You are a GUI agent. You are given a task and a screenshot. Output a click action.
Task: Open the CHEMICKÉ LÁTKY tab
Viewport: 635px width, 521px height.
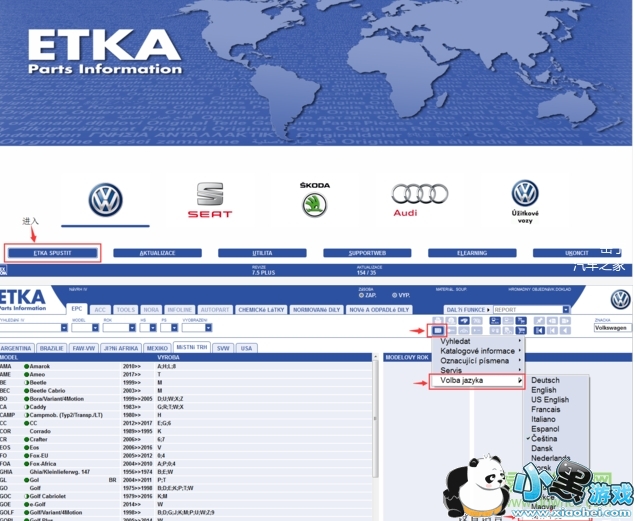(x=261, y=310)
